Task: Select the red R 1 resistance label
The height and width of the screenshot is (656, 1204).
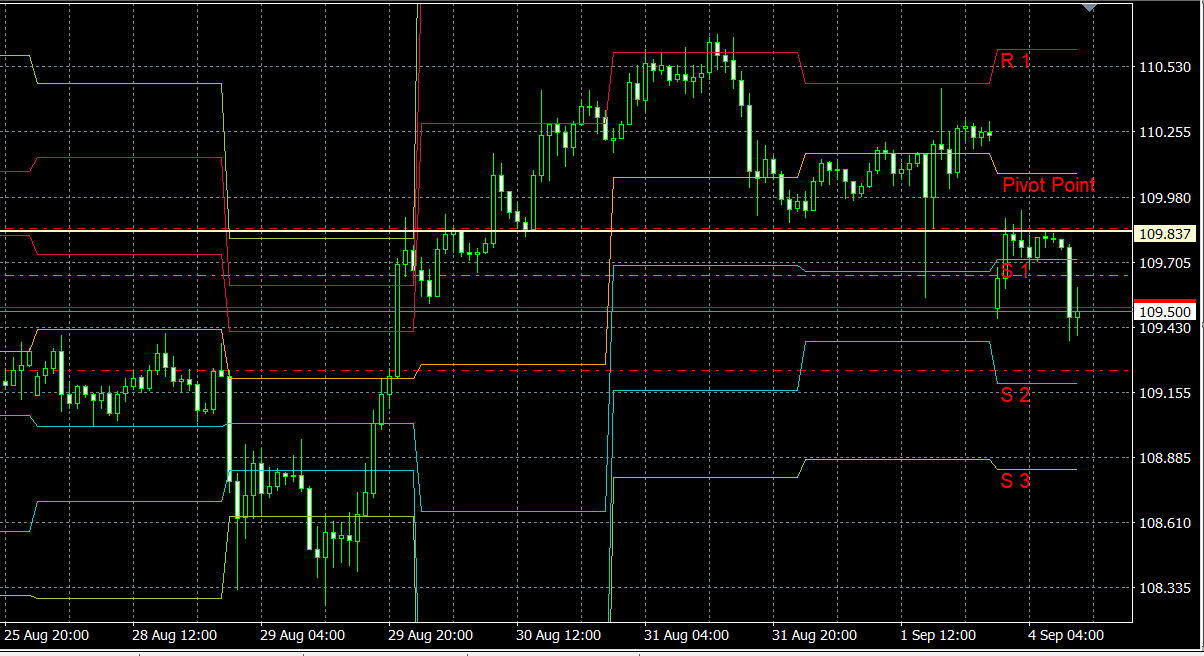Action: pos(1015,62)
